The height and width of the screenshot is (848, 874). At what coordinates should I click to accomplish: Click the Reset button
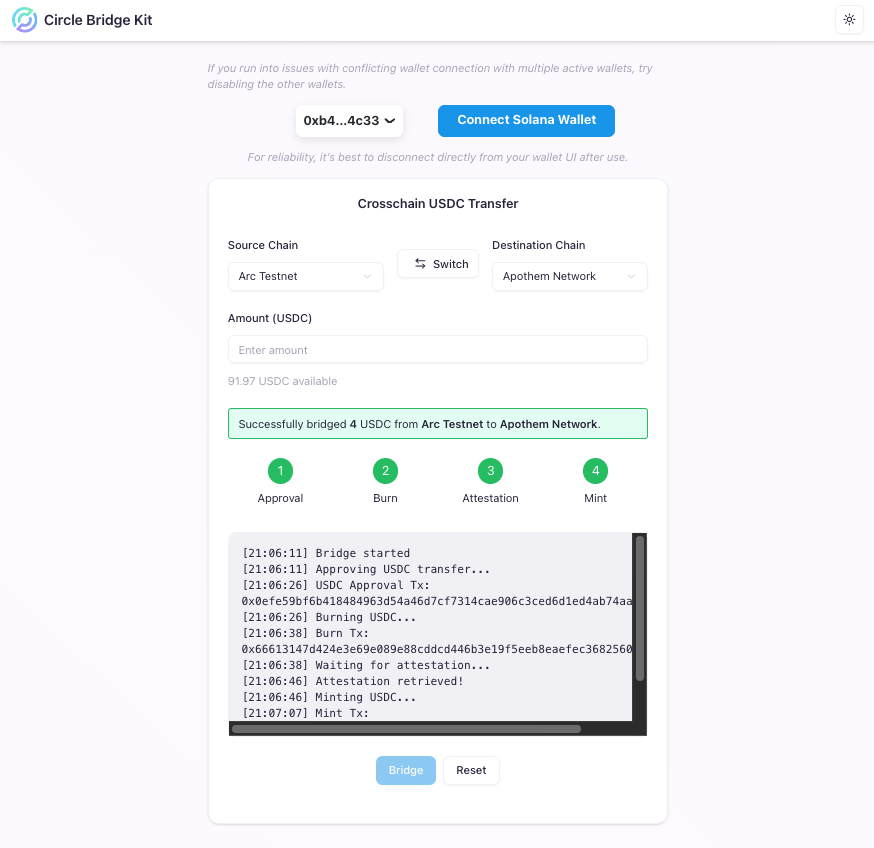(471, 771)
